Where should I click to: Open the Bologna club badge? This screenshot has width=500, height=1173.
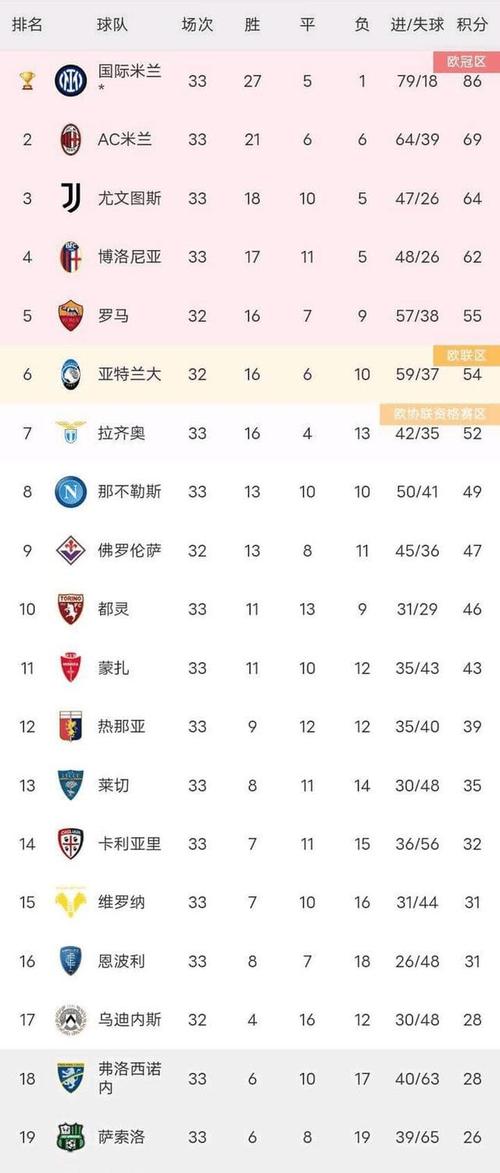pyautogui.click(x=70, y=257)
